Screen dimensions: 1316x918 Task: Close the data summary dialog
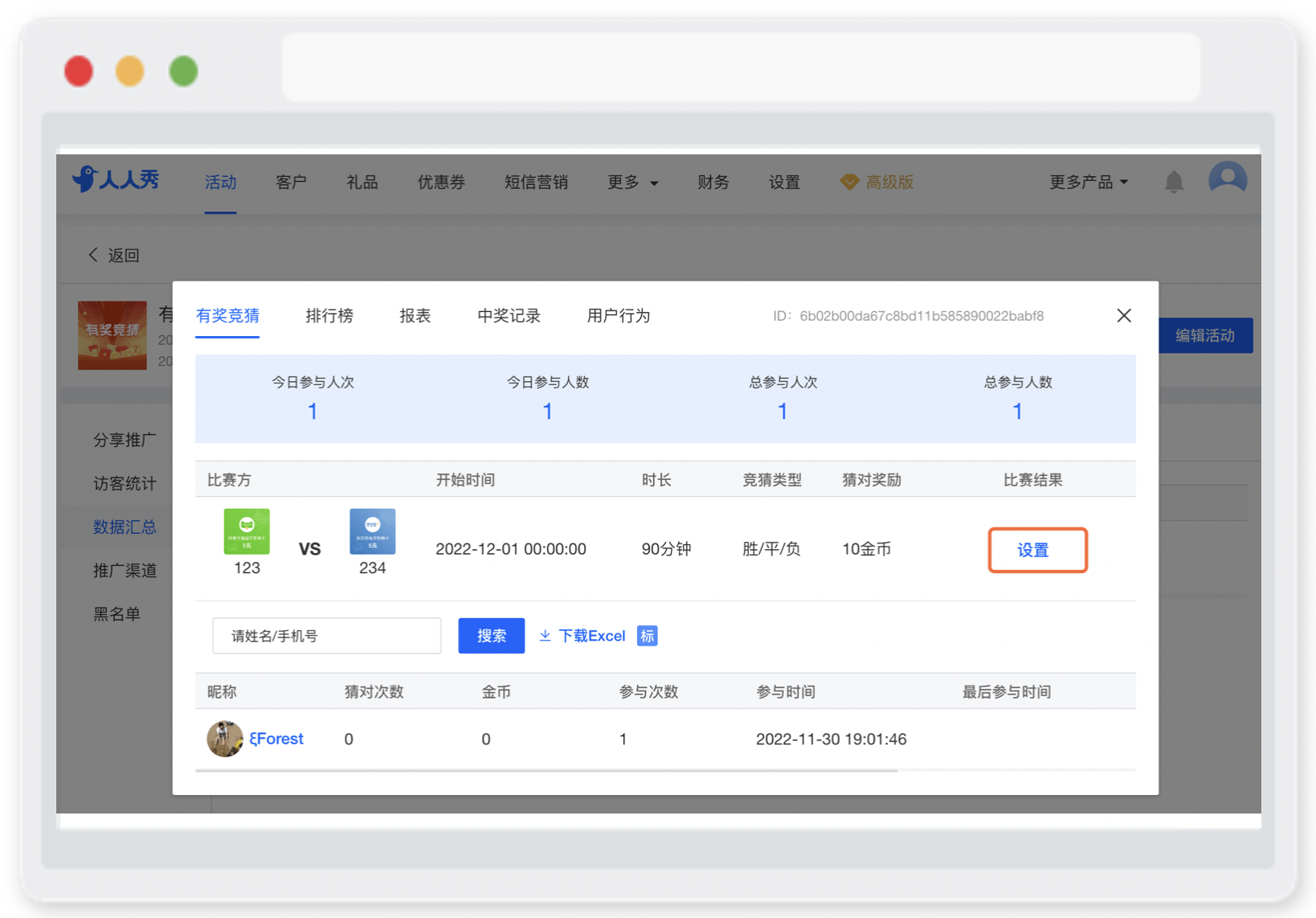click(1123, 316)
